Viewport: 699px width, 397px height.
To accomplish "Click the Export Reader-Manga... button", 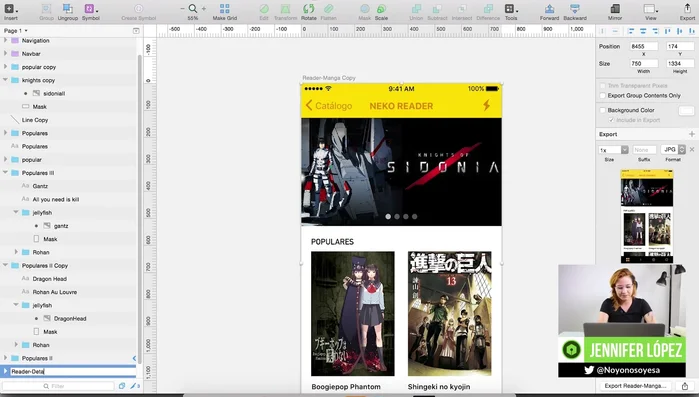I will pyautogui.click(x=636, y=386).
